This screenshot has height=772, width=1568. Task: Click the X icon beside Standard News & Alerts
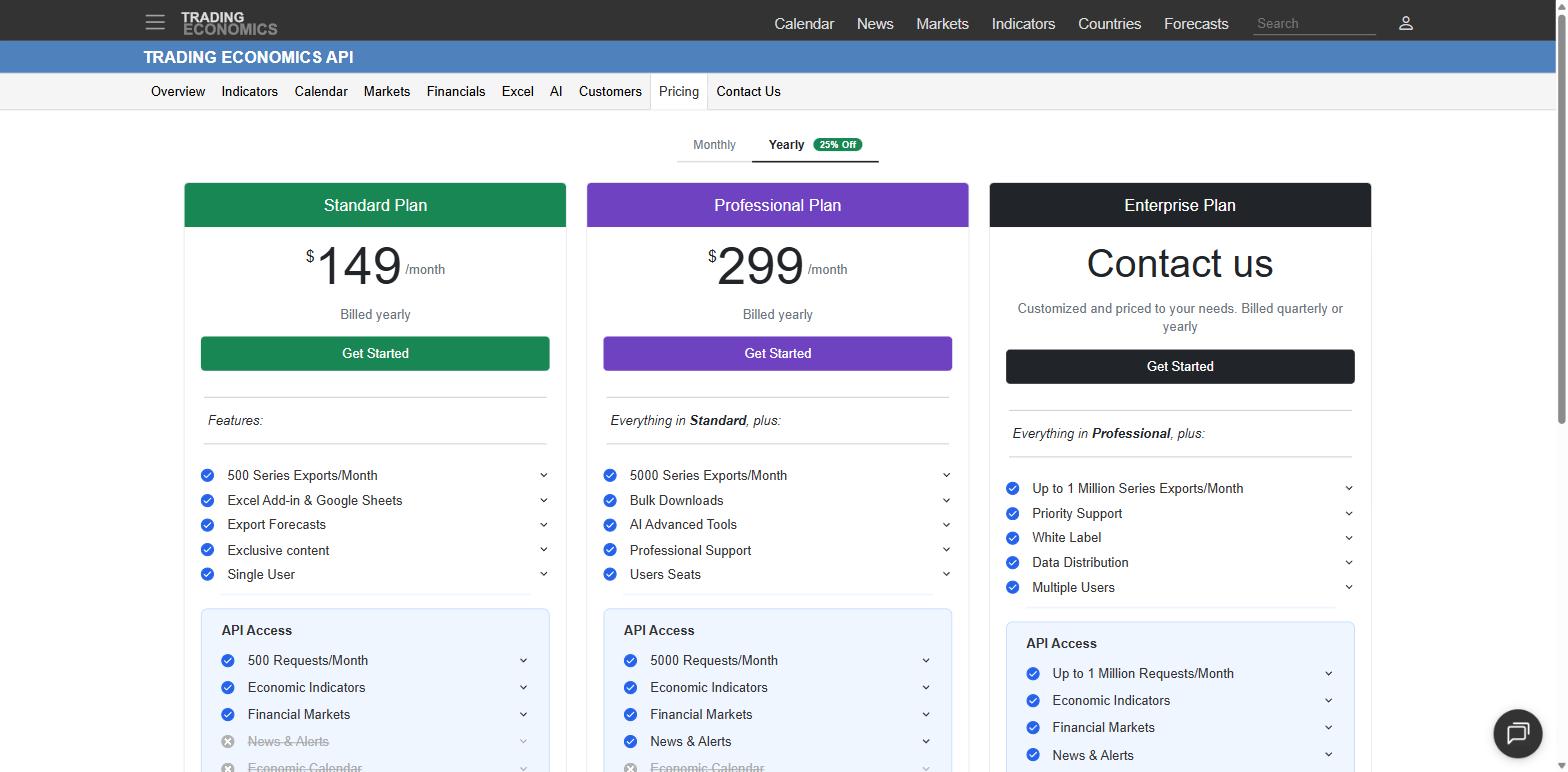[x=228, y=741]
